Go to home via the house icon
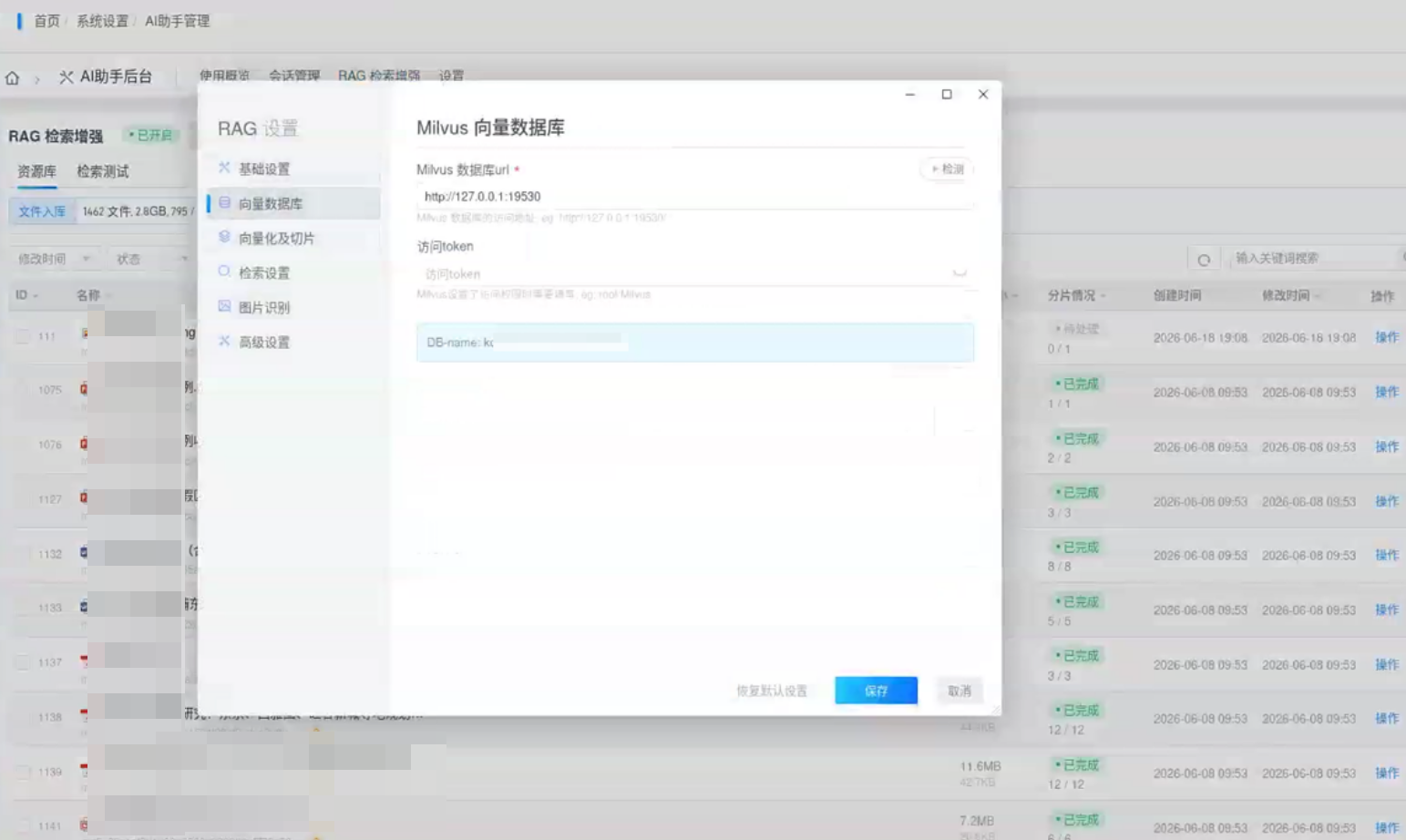The image size is (1406, 840). tap(12, 77)
